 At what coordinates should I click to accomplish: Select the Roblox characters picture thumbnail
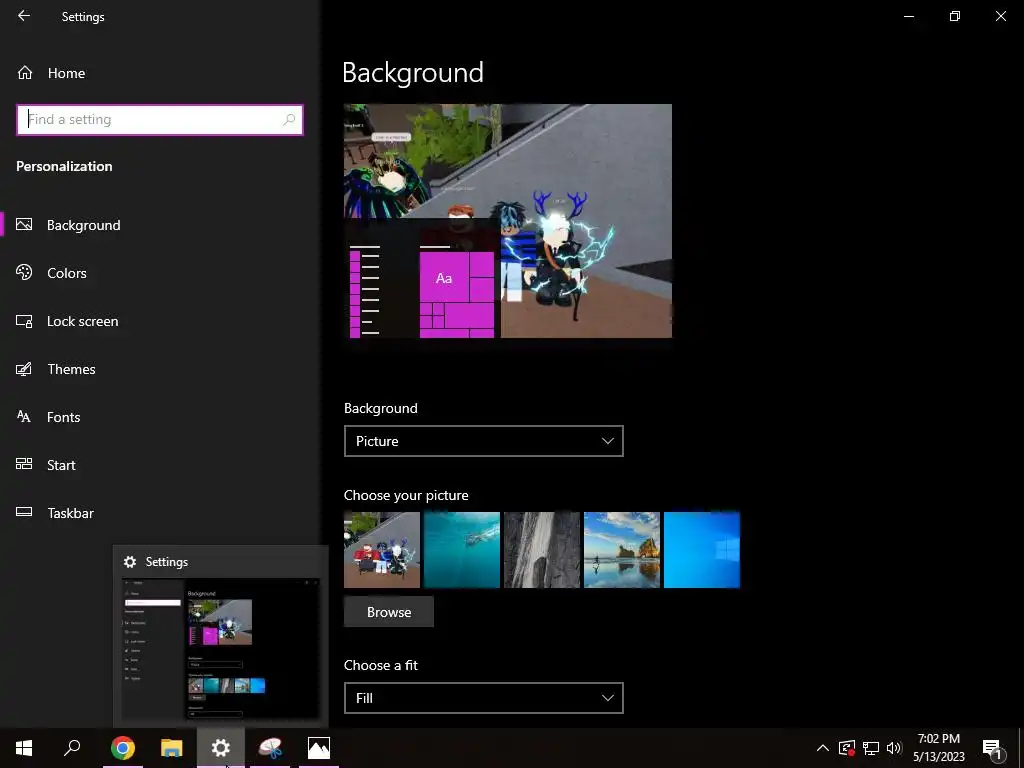(382, 550)
